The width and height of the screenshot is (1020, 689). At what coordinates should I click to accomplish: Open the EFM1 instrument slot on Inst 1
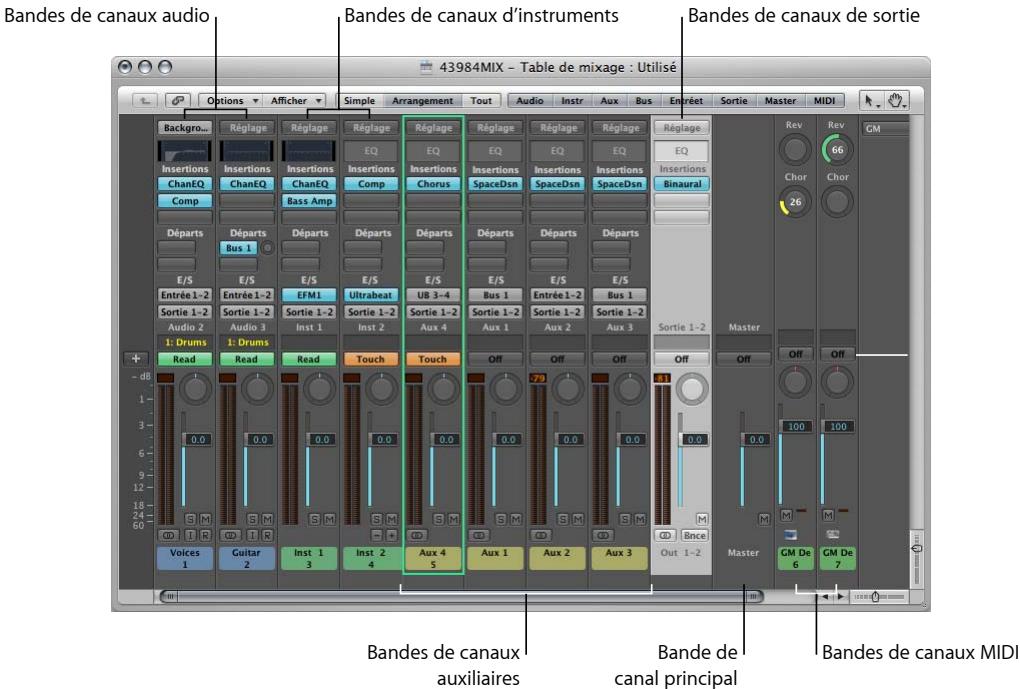(x=309, y=295)
